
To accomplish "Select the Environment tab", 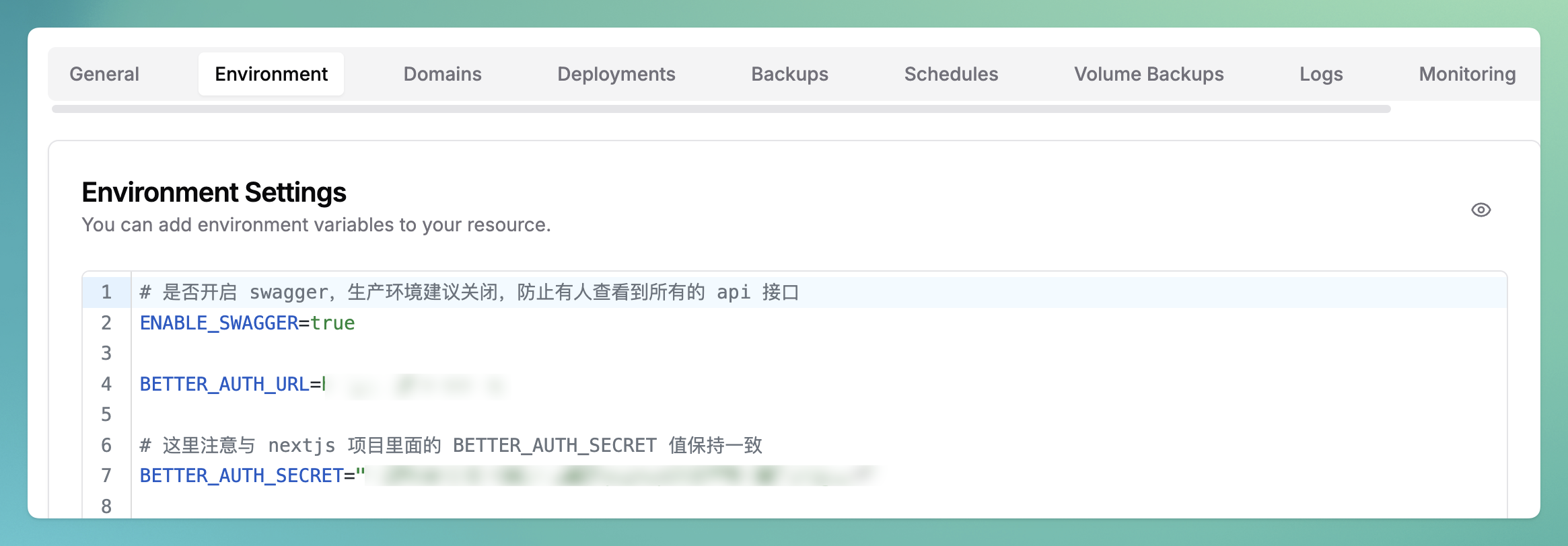I will [271, 74].
